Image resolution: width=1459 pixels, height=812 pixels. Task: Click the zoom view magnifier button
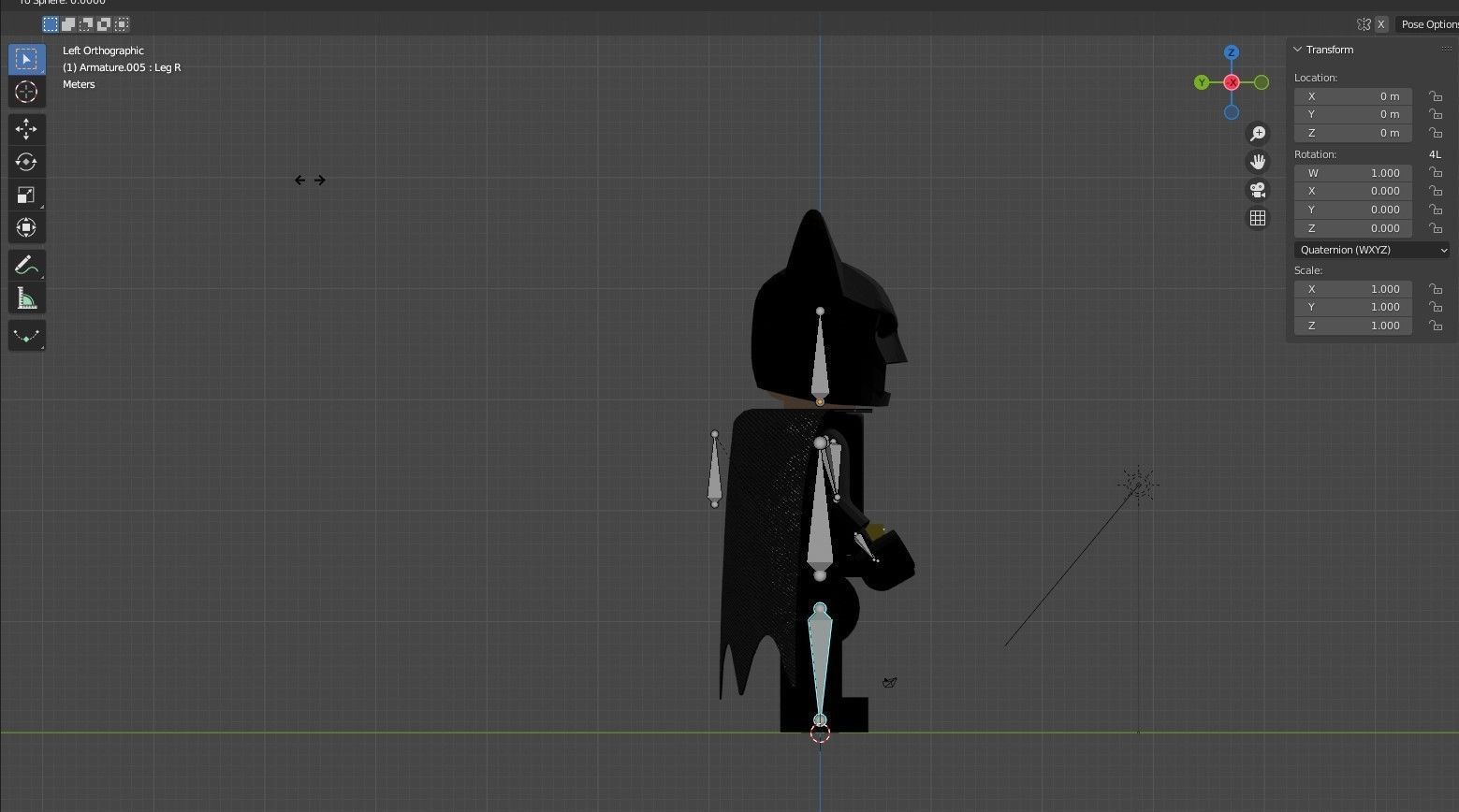(x=1258, y=134)
